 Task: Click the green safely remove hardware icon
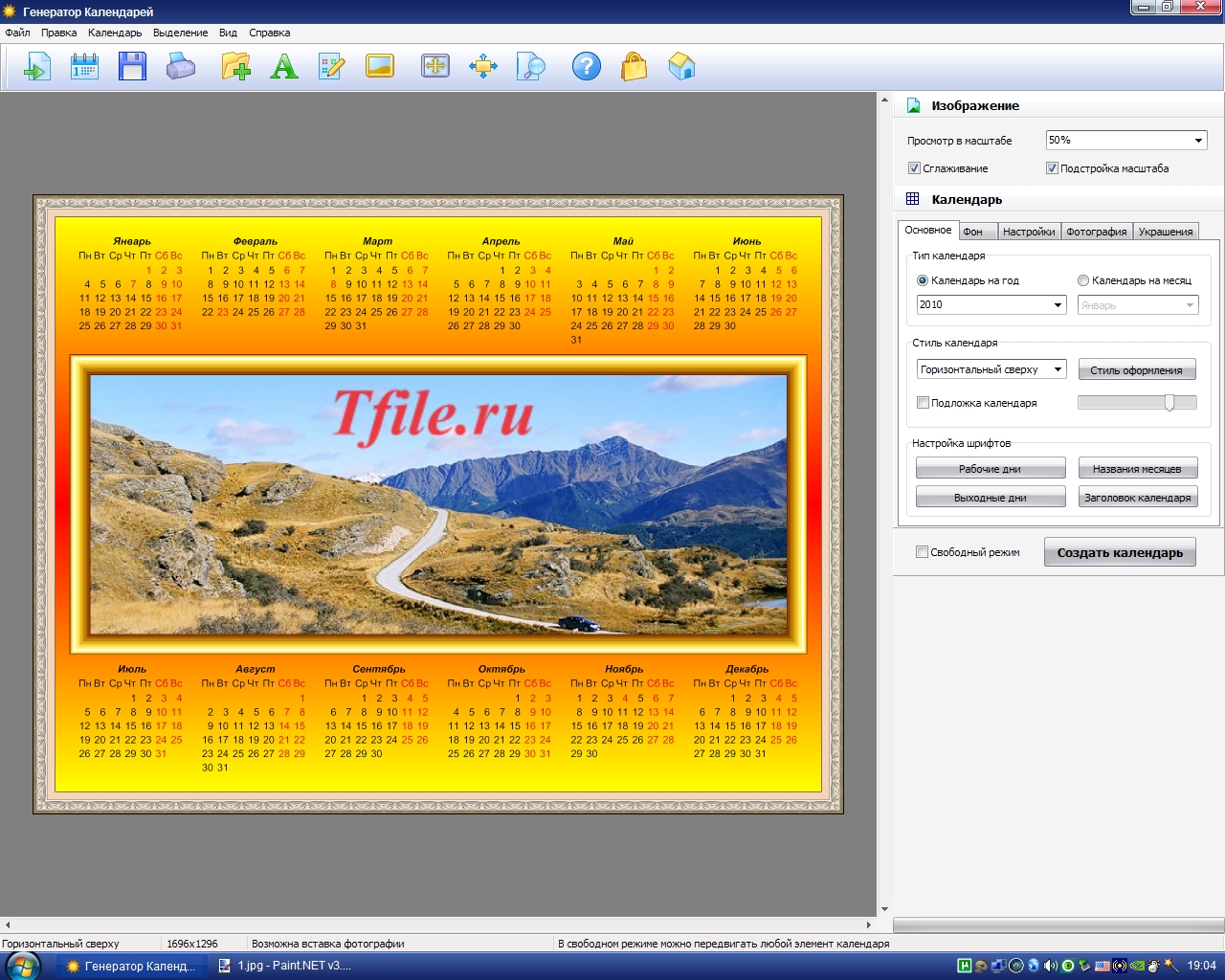coord(1085,966)
